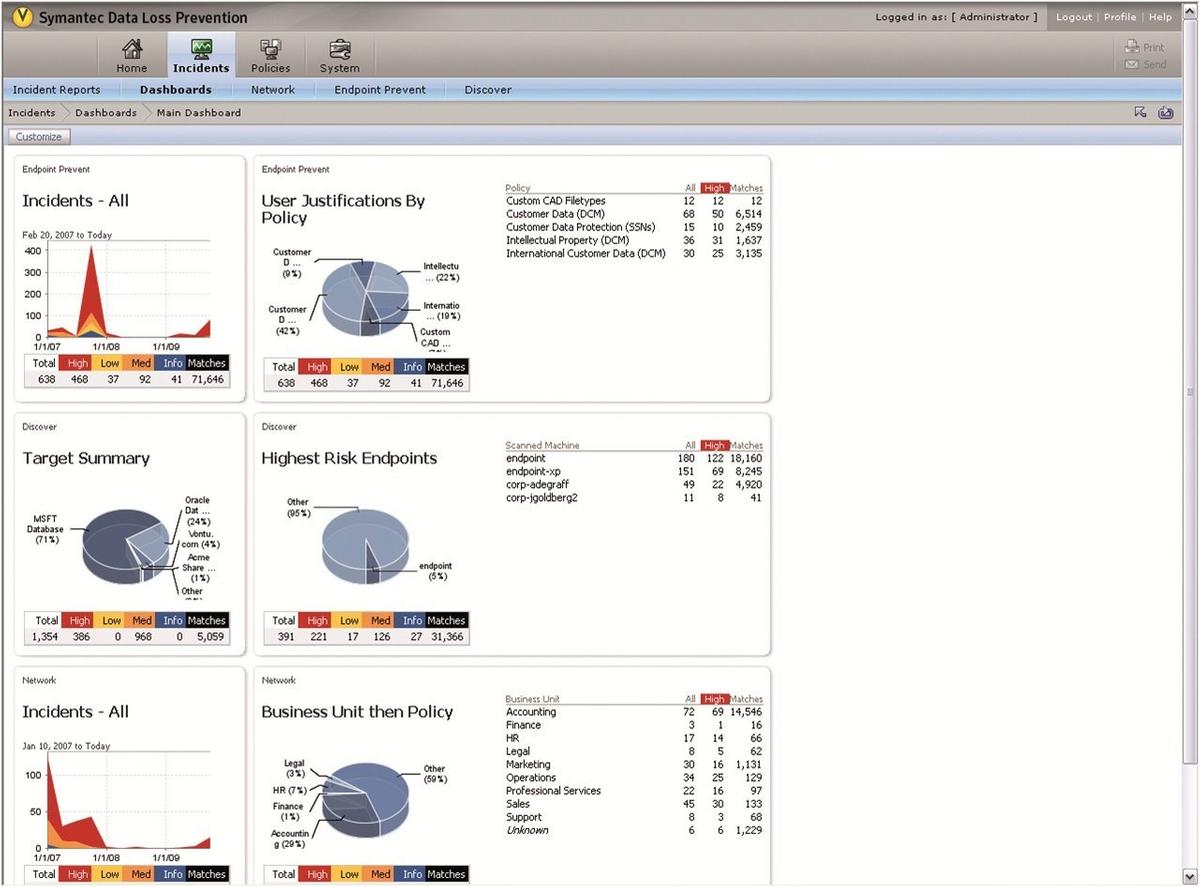Open User Justifications By Policy pie chart
1200x887 pixels.
(365, 297)
